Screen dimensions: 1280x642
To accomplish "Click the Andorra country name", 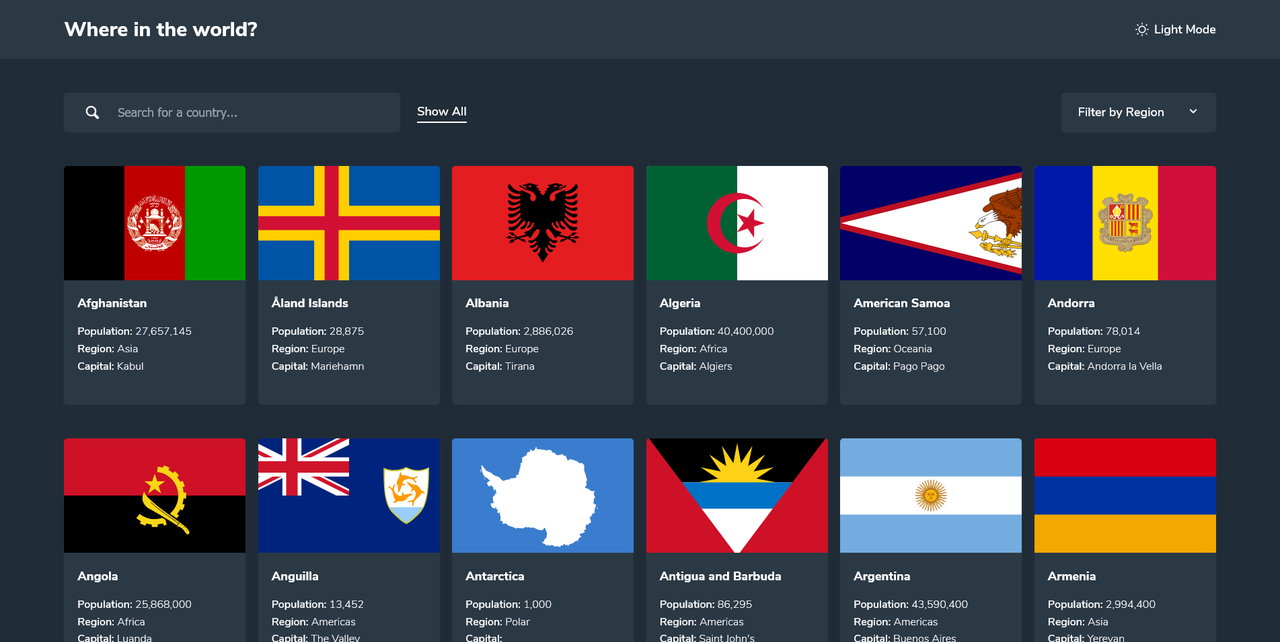I will click(1071, 303).
